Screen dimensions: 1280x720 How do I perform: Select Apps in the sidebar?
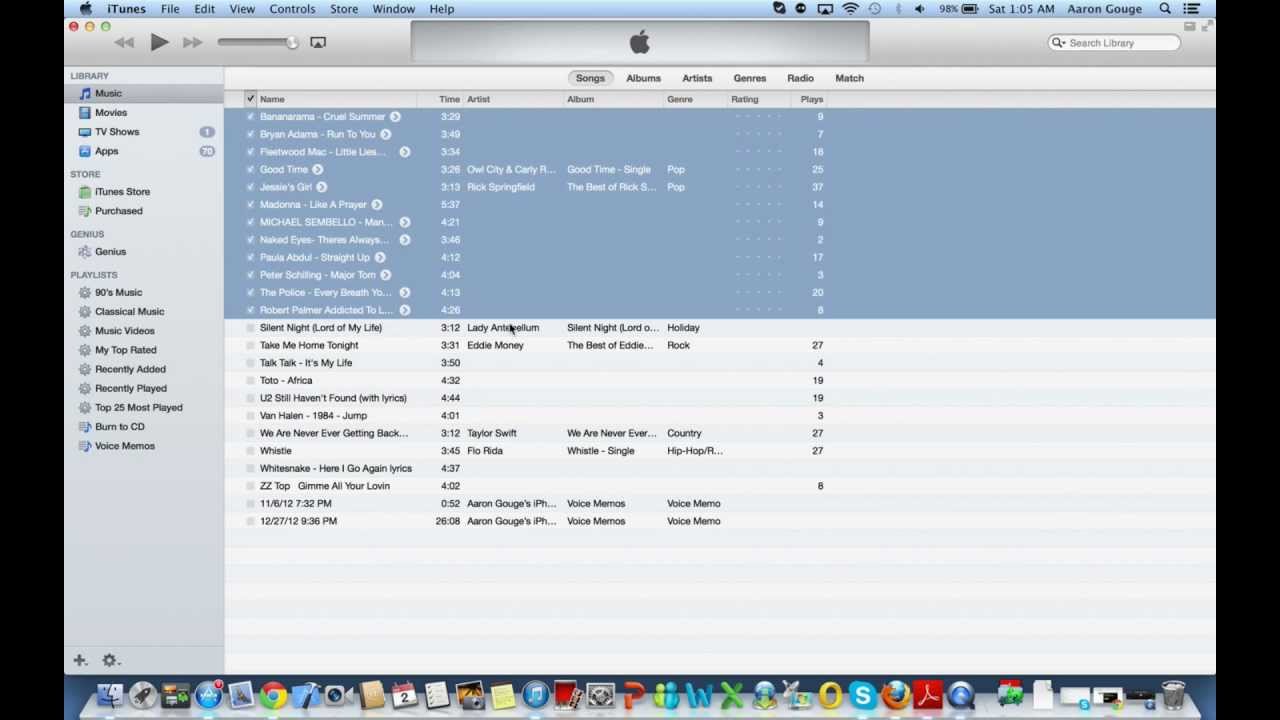point(144,151)
